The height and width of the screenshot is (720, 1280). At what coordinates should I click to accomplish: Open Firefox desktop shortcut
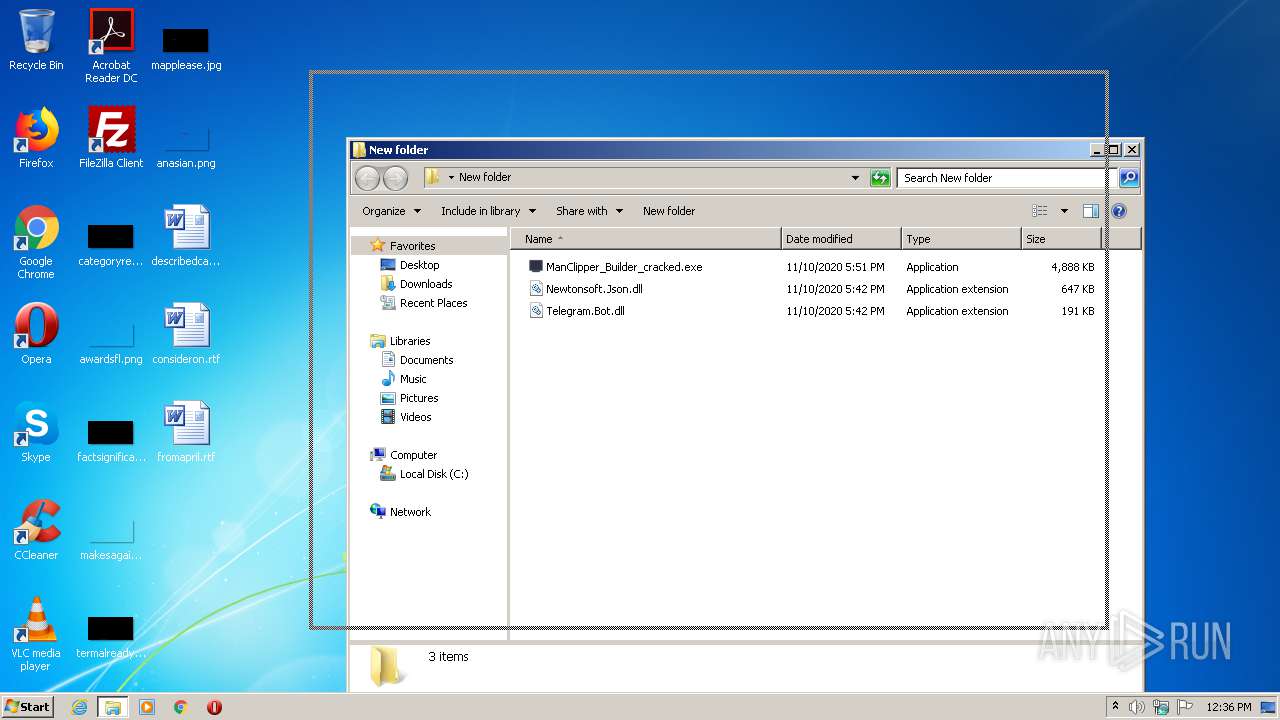point(36,138)
